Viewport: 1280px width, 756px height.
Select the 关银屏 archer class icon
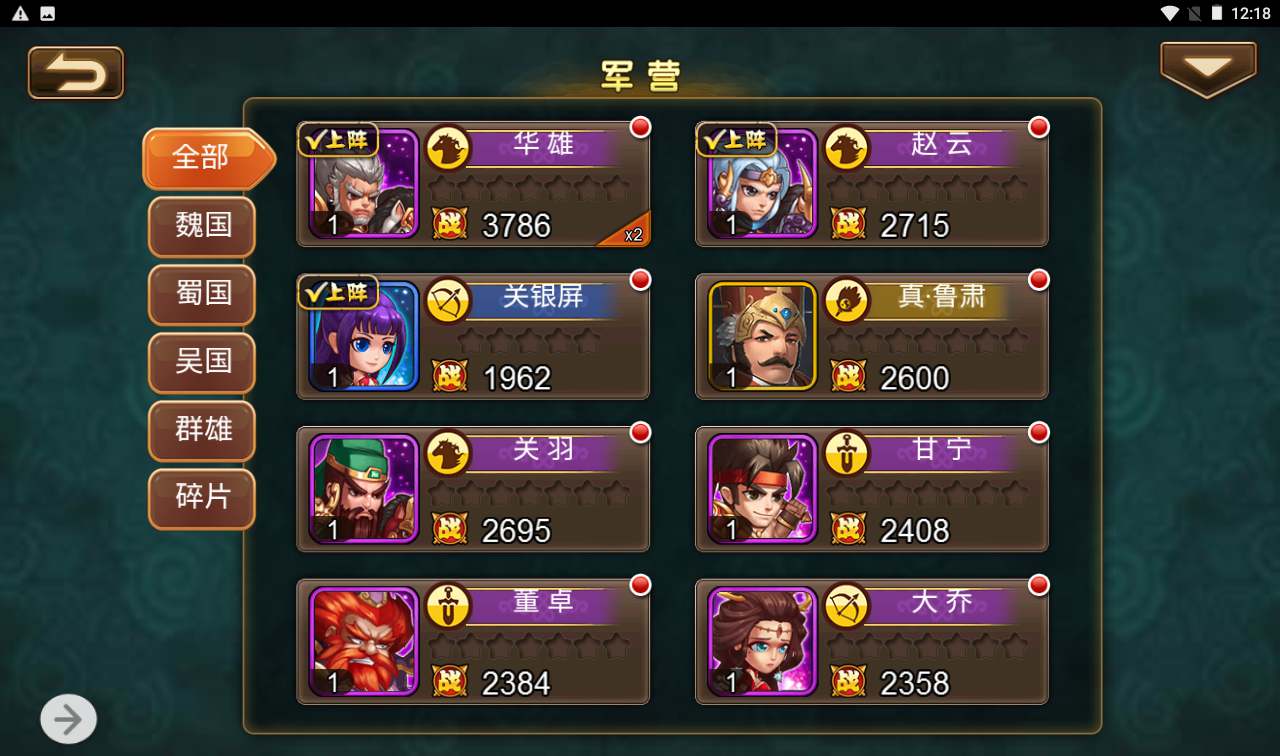[448, 301]
